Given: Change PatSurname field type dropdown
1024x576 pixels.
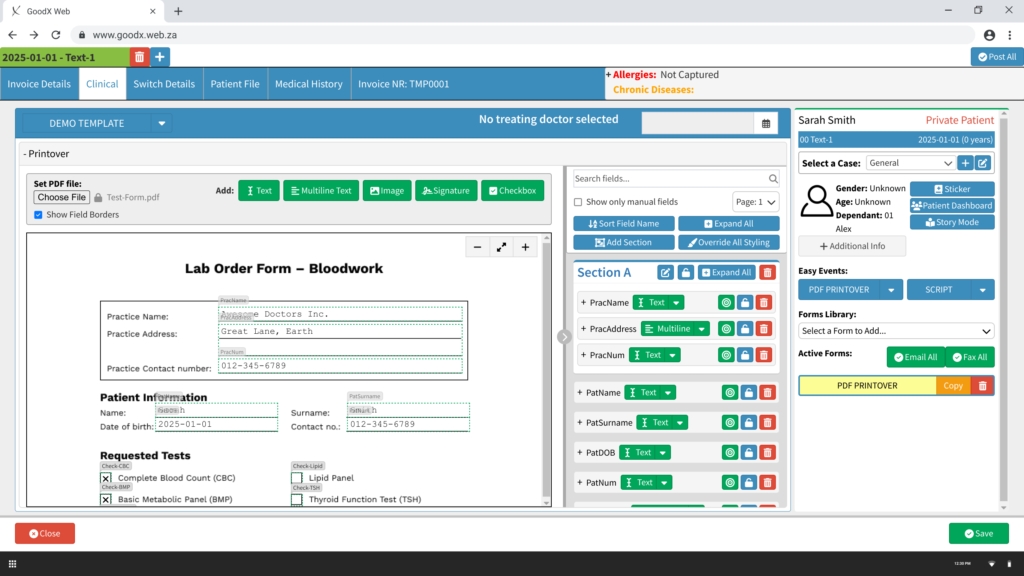Looking at the screenshot, I should point(680,423).
